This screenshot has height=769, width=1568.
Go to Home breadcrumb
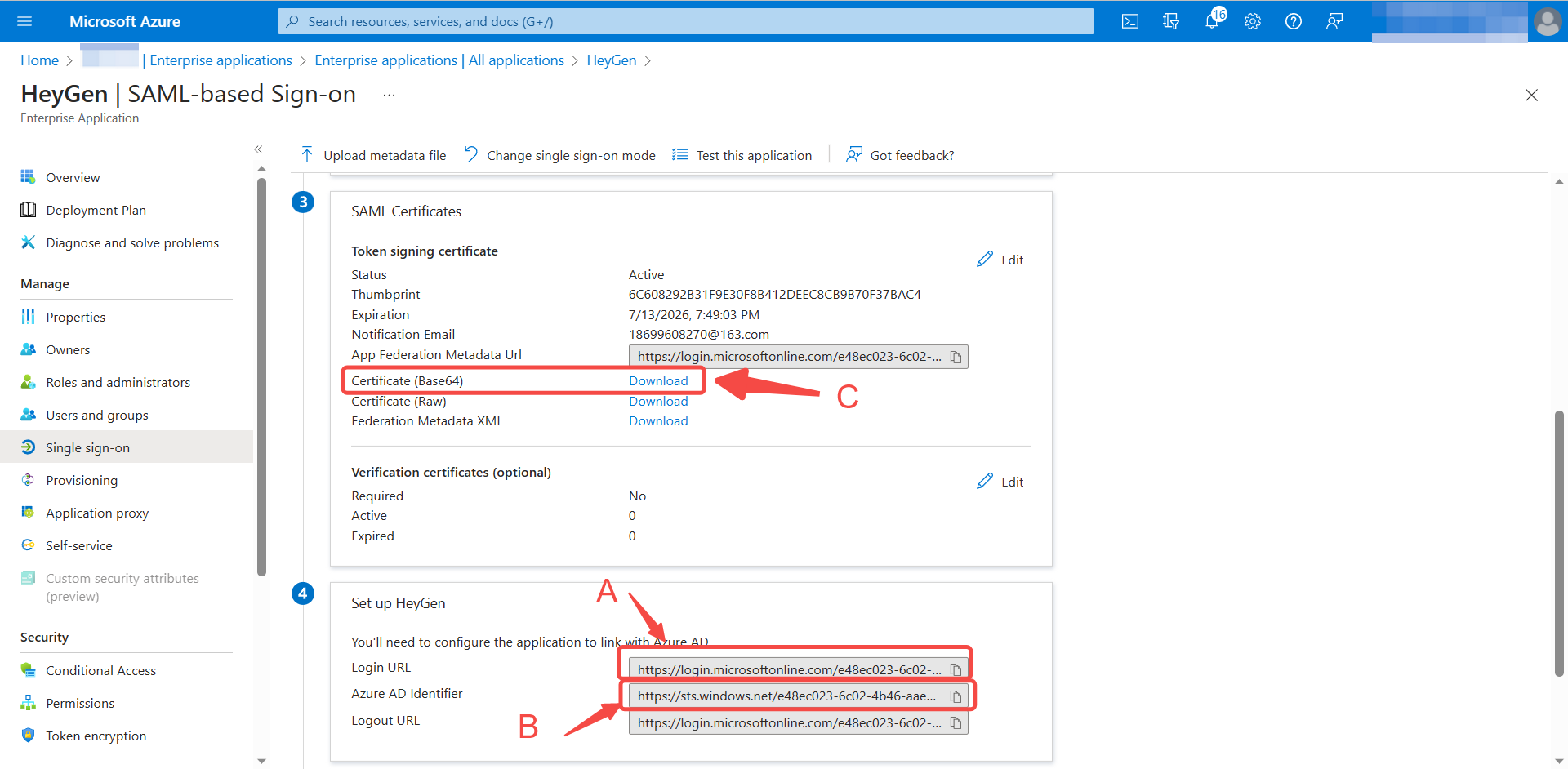click(39, 60)
